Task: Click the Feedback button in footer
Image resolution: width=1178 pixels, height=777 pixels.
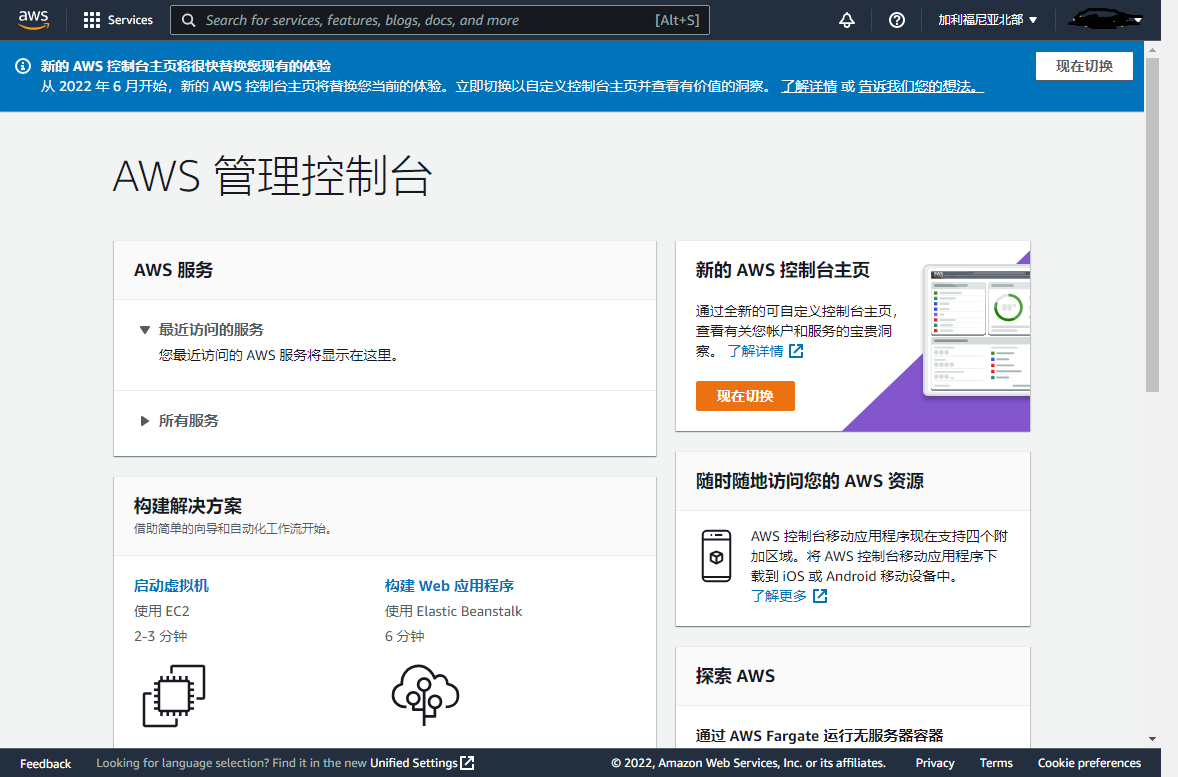Action: coord(46,763)
